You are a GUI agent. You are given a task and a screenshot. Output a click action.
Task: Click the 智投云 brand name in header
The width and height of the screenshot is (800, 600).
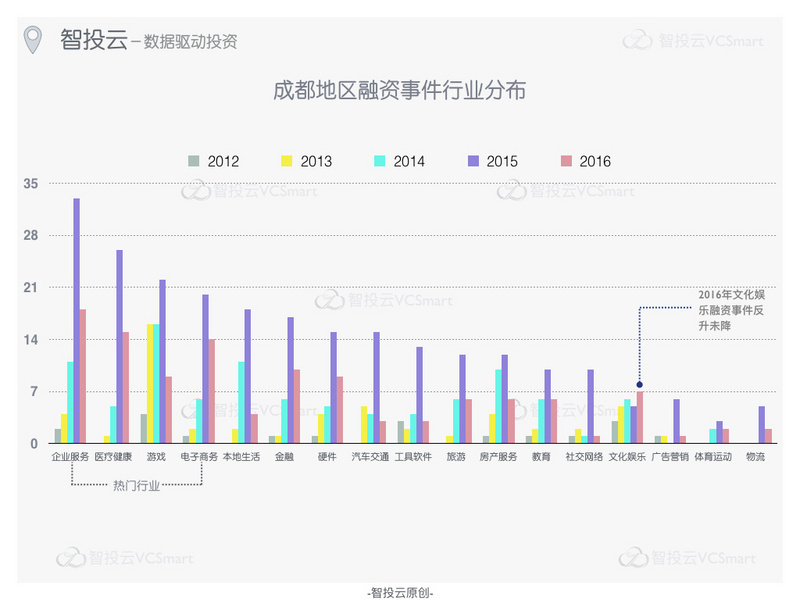pos(92,40)
